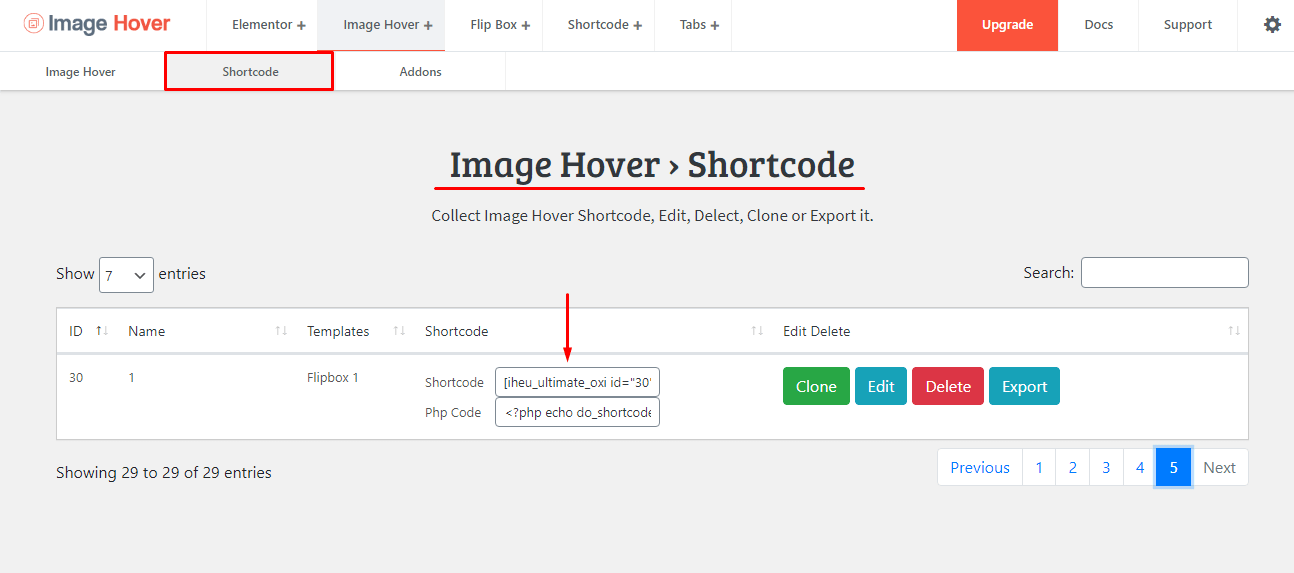Expand the Elementor menu
The width and height of the screenshot is (1294, 573).
(269, 25)
